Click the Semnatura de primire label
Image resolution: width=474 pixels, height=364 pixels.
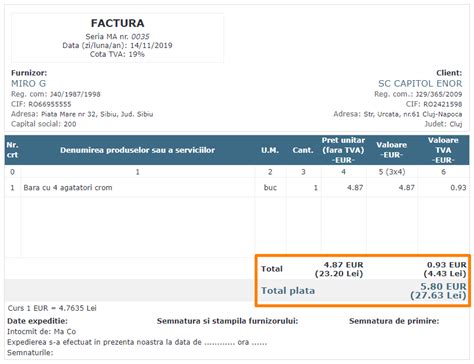(394, 321)
